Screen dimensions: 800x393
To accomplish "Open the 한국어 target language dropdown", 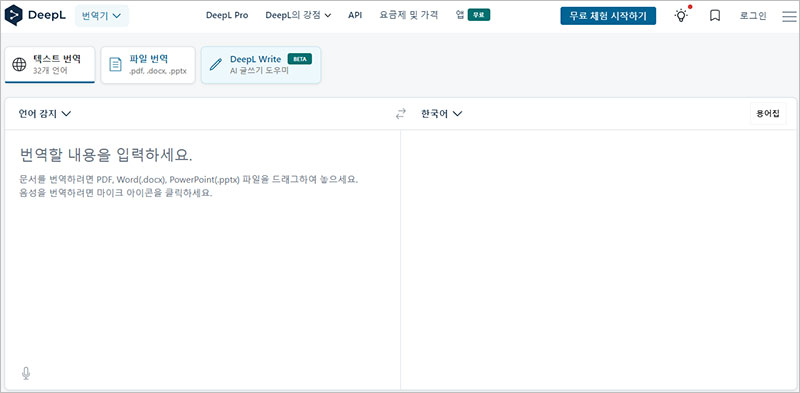I will click(x=441, y=114).
